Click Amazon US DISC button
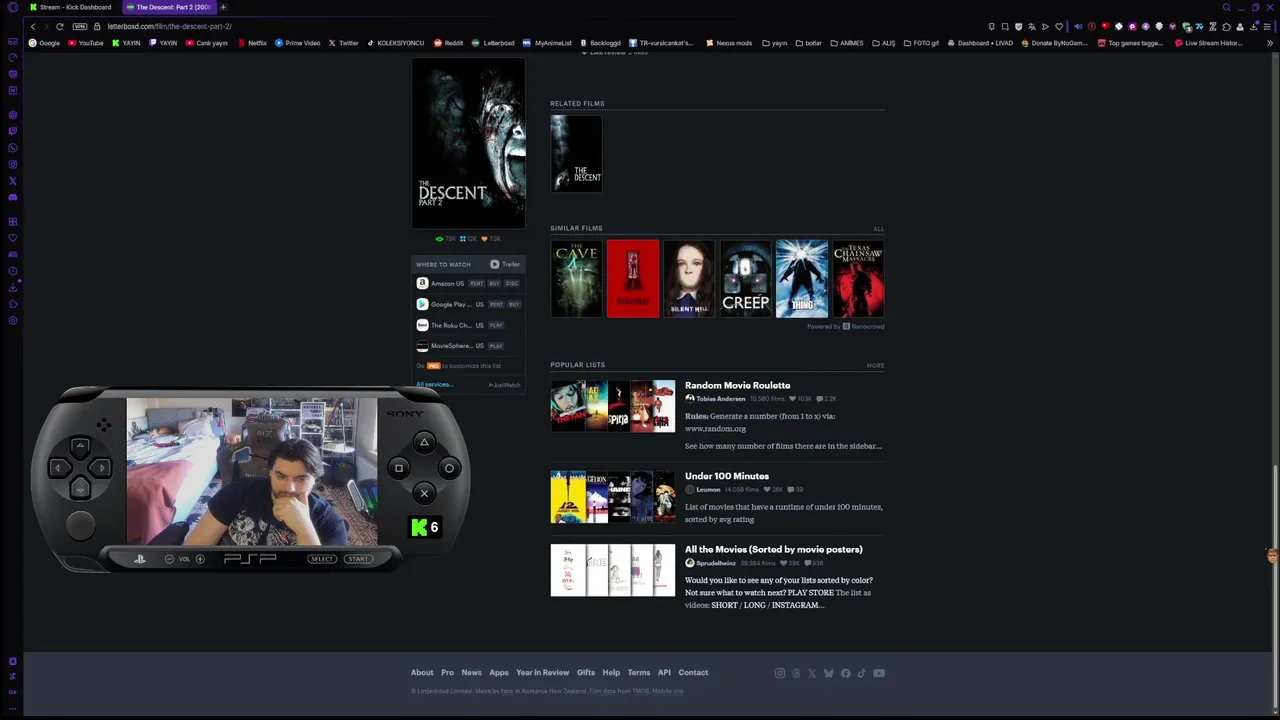1280x720 pixels. 512,283
